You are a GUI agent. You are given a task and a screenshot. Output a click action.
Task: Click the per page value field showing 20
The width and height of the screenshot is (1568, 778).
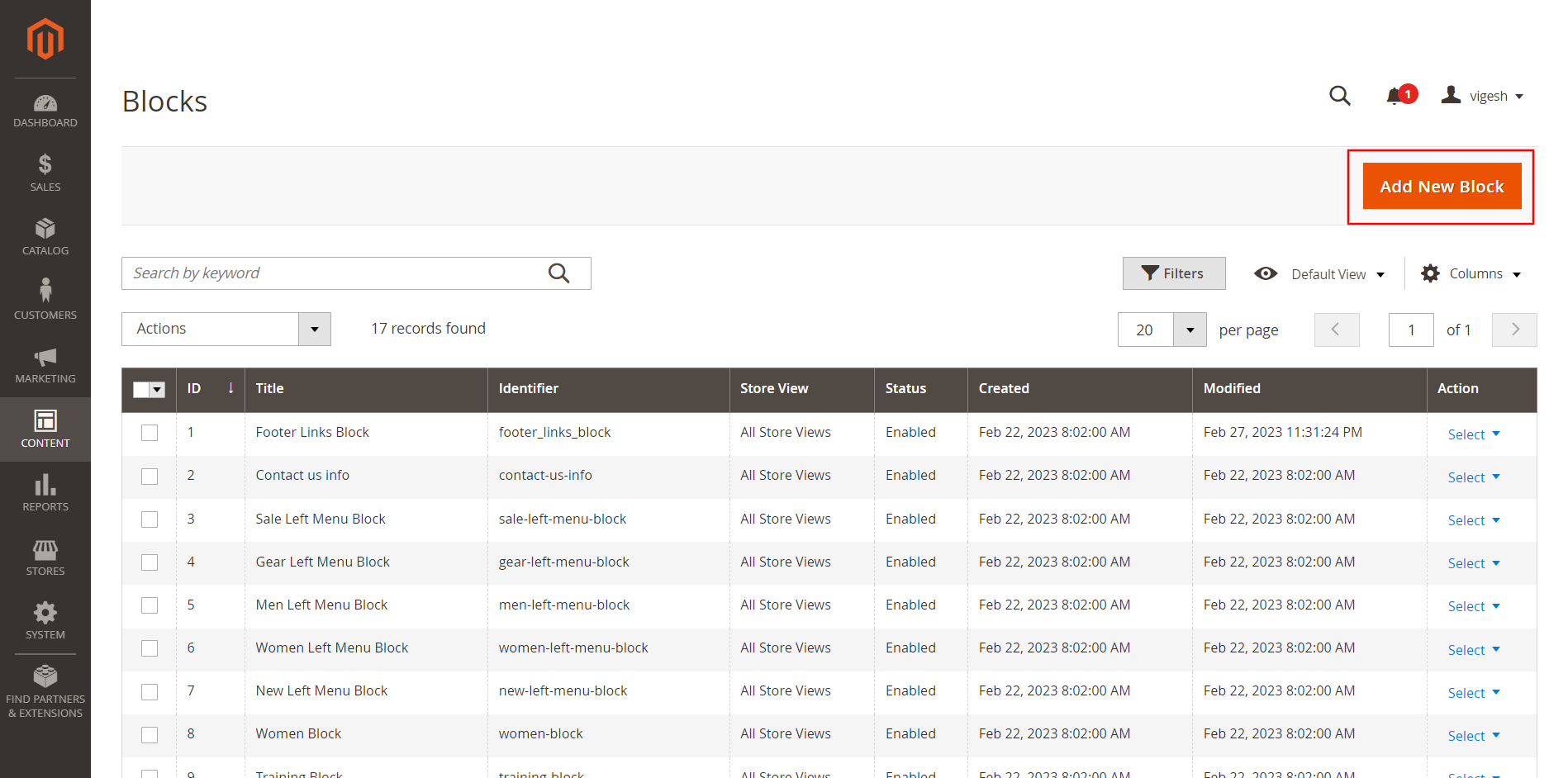click(x=1145, y=330)
